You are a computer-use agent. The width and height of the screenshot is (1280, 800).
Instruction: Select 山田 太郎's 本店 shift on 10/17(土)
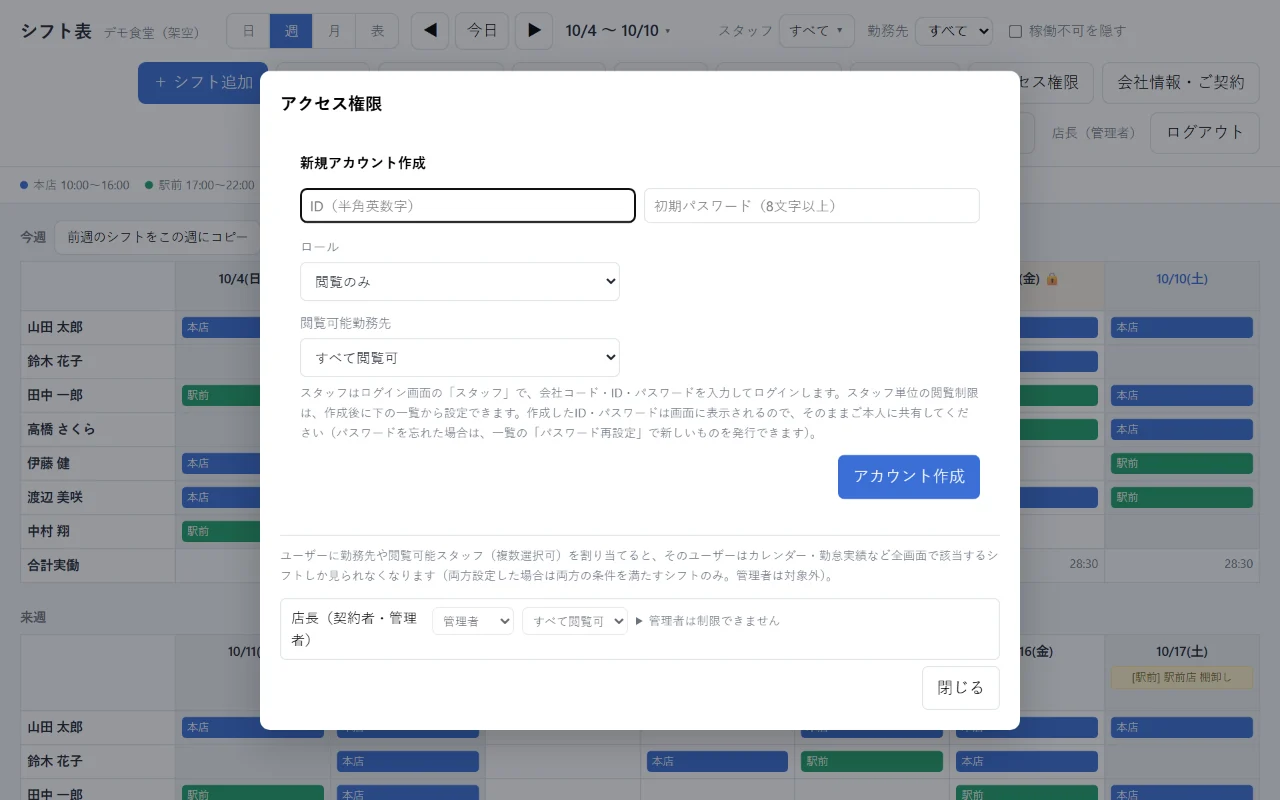click(x=1182, y=728)
